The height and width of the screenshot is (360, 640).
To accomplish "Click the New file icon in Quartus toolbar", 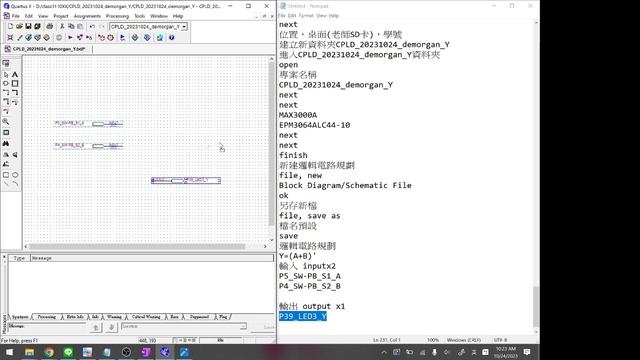I will click(x=10, y=26).
